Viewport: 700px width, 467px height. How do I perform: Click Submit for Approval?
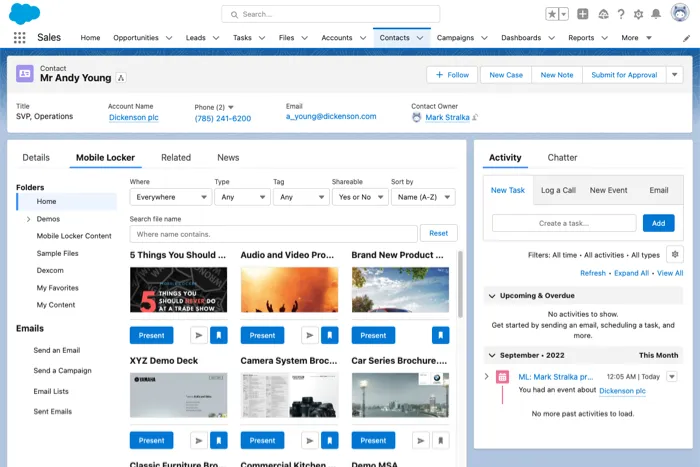coord(624,75)
